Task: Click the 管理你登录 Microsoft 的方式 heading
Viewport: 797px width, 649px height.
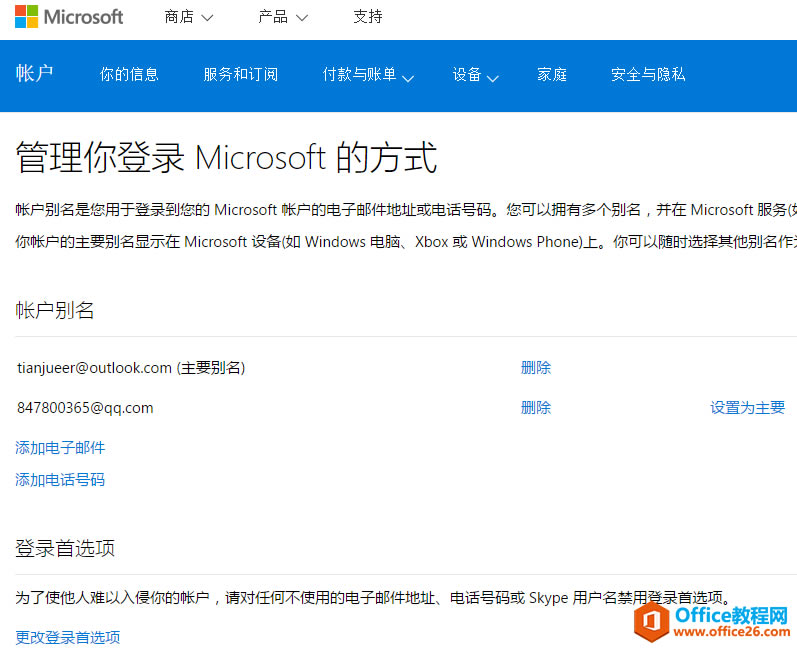Action: (226, 157)
